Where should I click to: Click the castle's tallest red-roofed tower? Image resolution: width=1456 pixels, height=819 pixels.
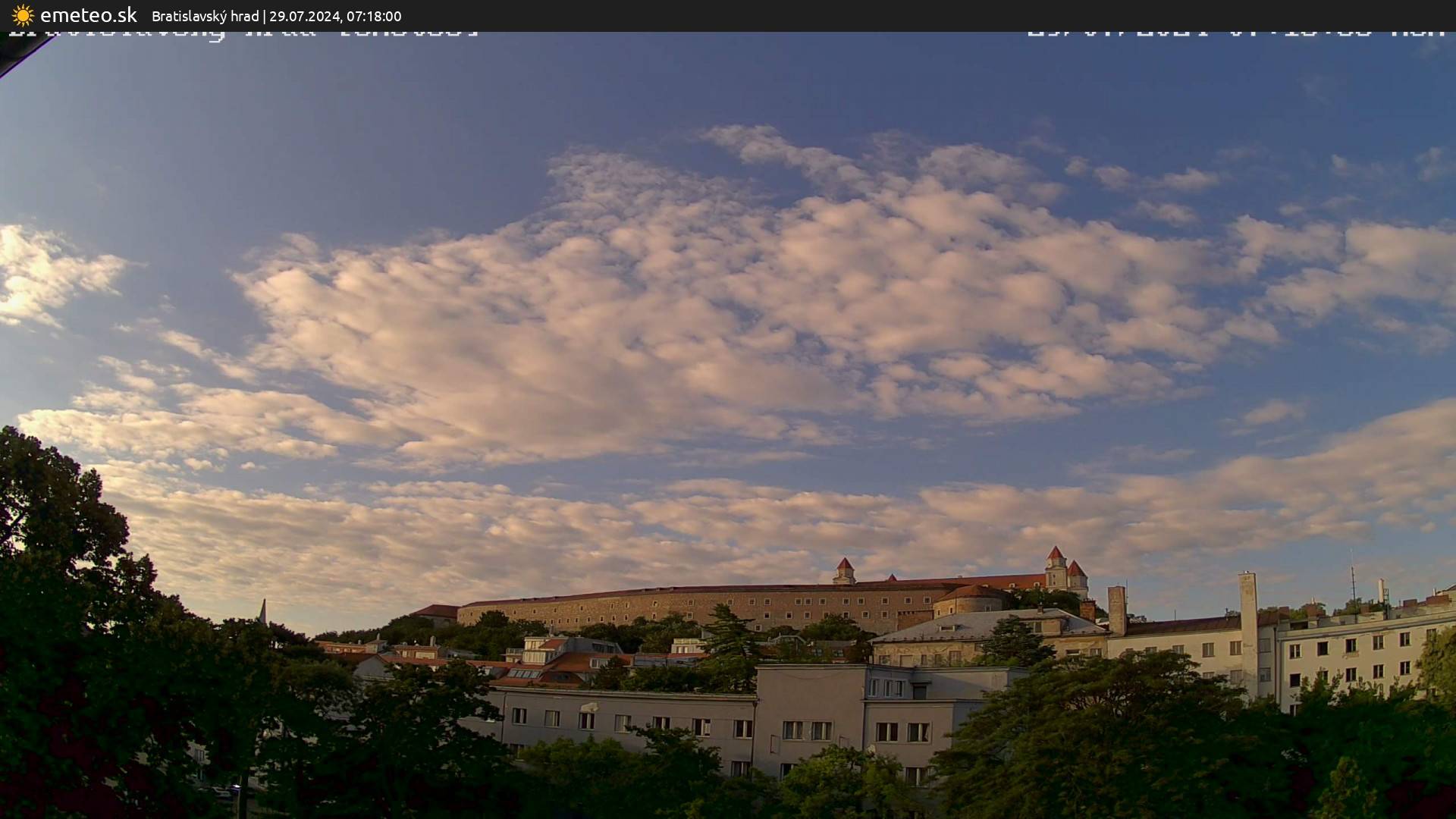(1055, 565)
